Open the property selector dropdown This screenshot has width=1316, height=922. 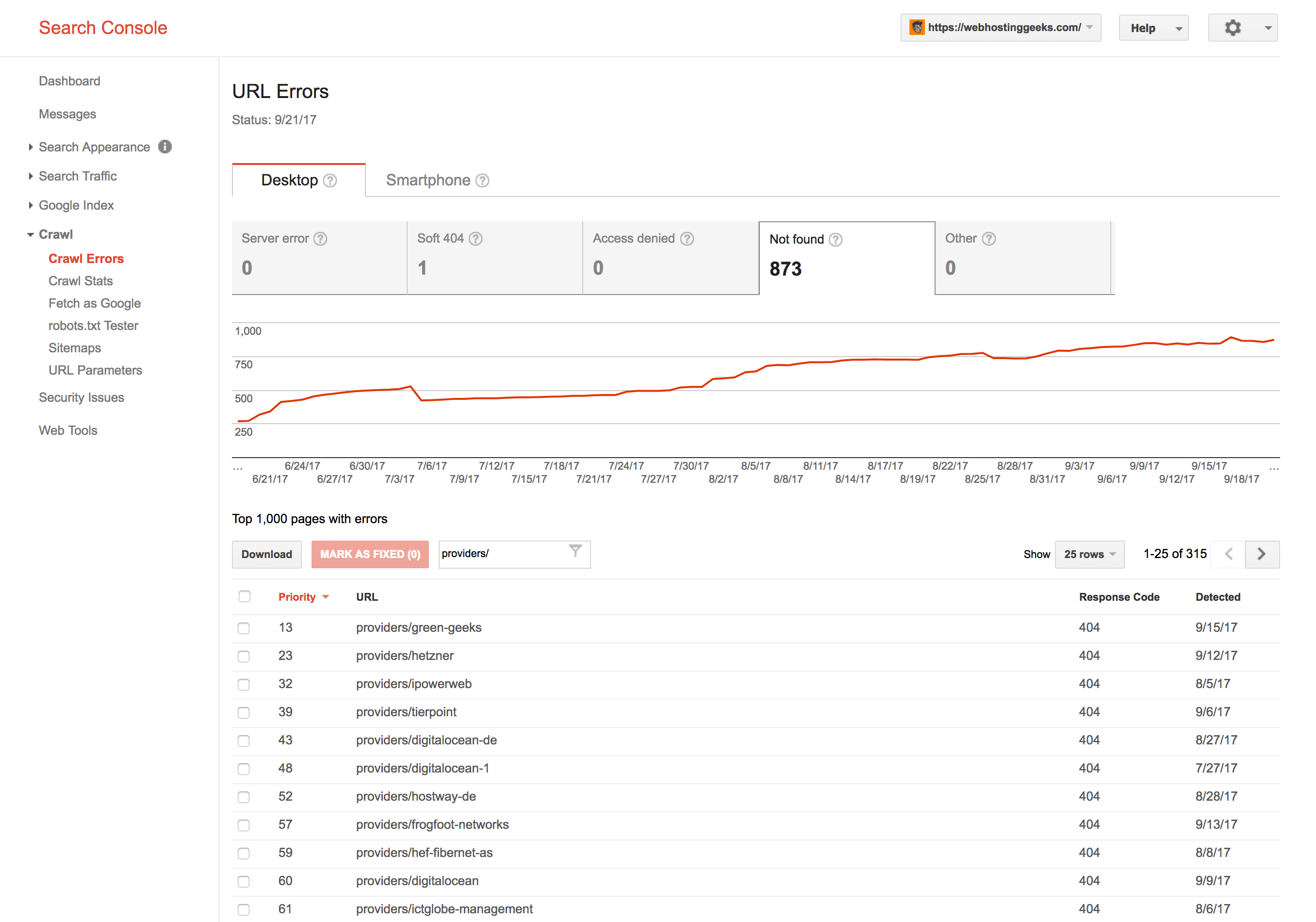[x=1001, y=28]
